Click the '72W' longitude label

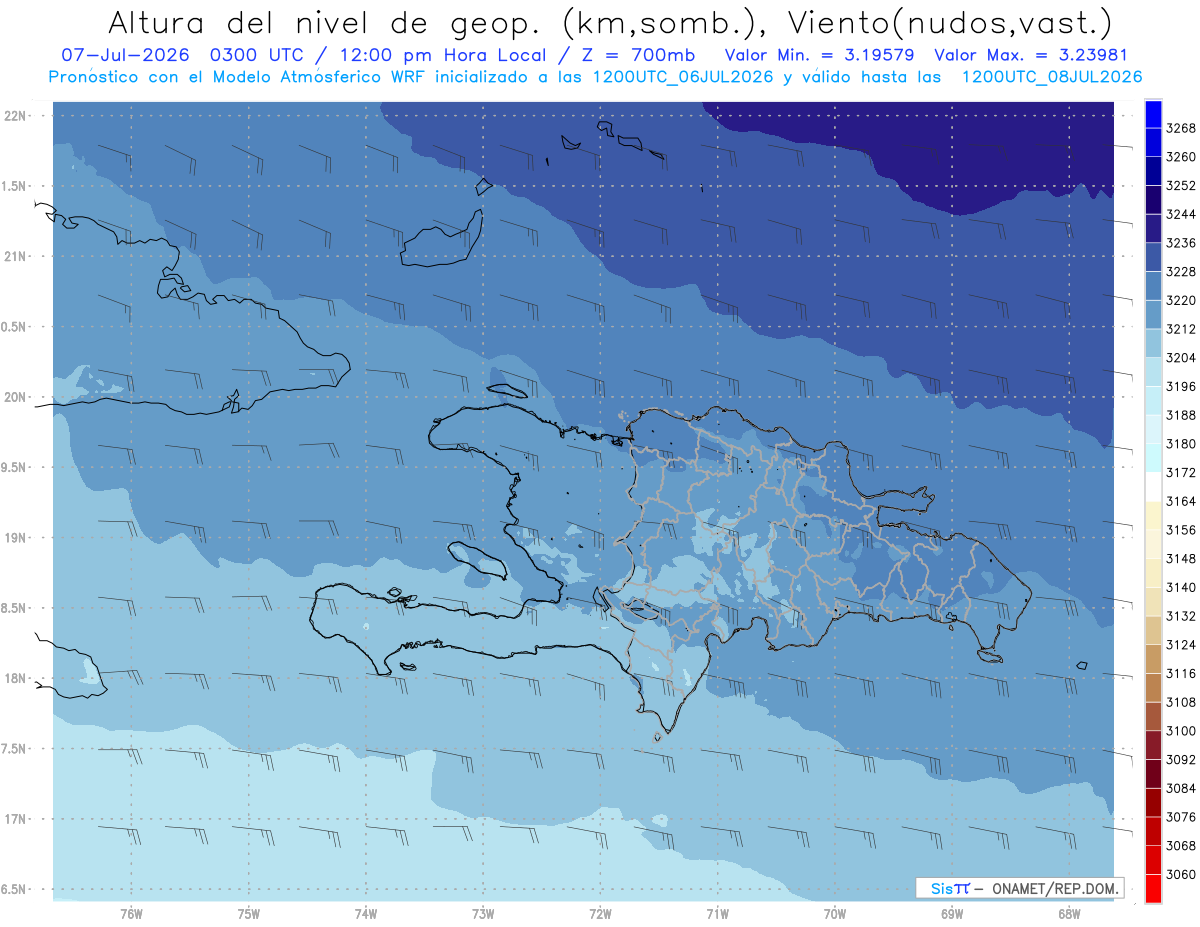click(x=600, y=914)
